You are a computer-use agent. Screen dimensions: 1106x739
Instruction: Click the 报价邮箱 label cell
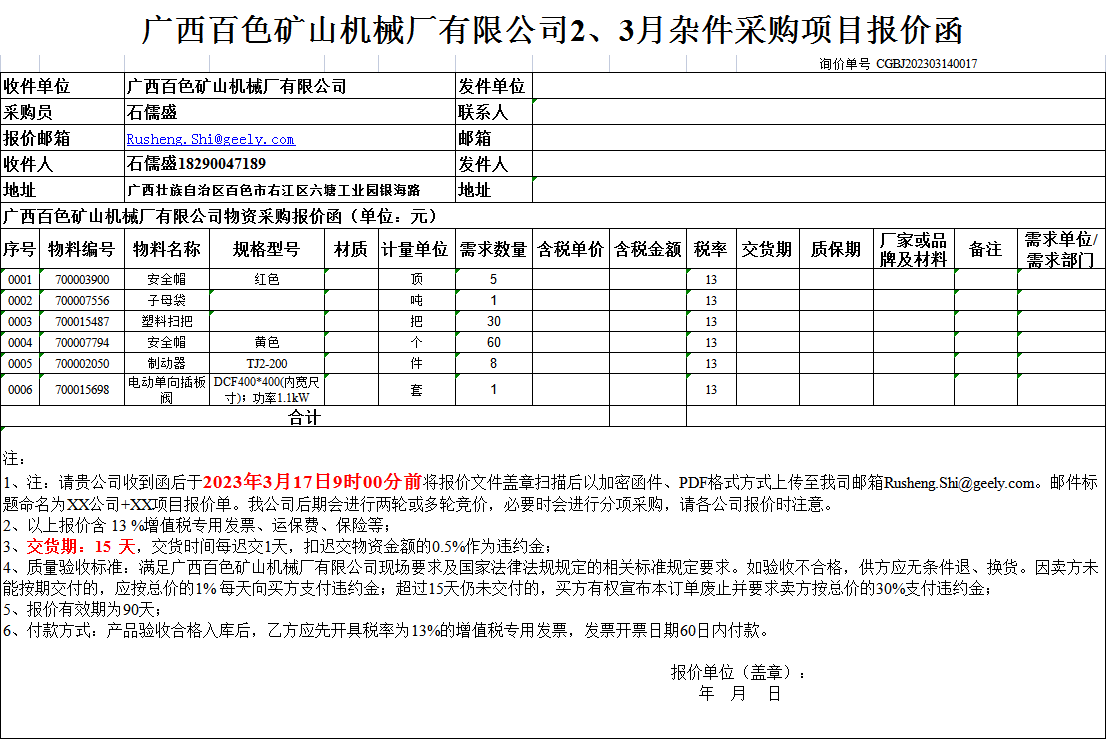(63, 138)
